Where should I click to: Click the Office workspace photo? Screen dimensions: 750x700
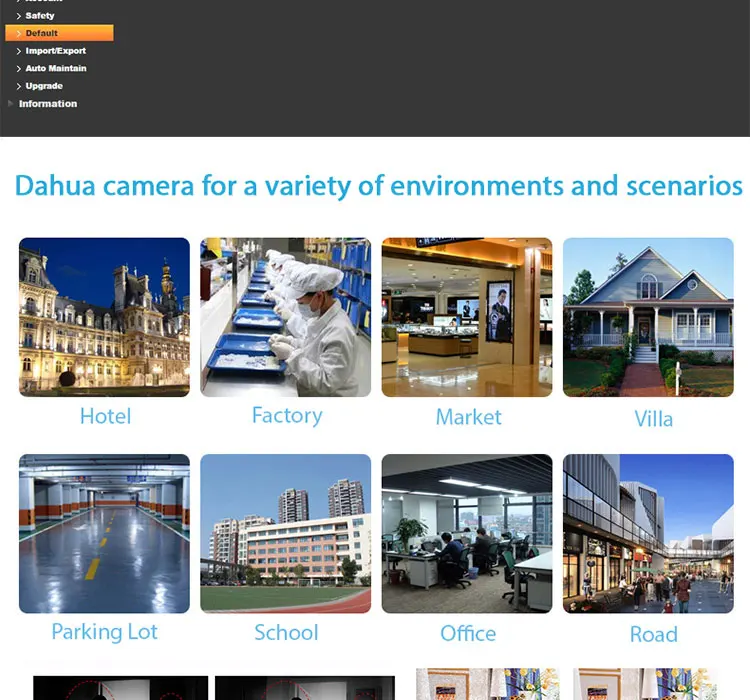467,533
